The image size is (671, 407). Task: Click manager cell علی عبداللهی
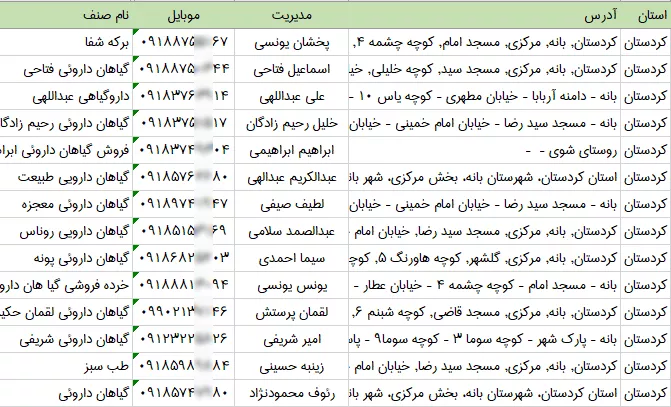tap(292, 96)
